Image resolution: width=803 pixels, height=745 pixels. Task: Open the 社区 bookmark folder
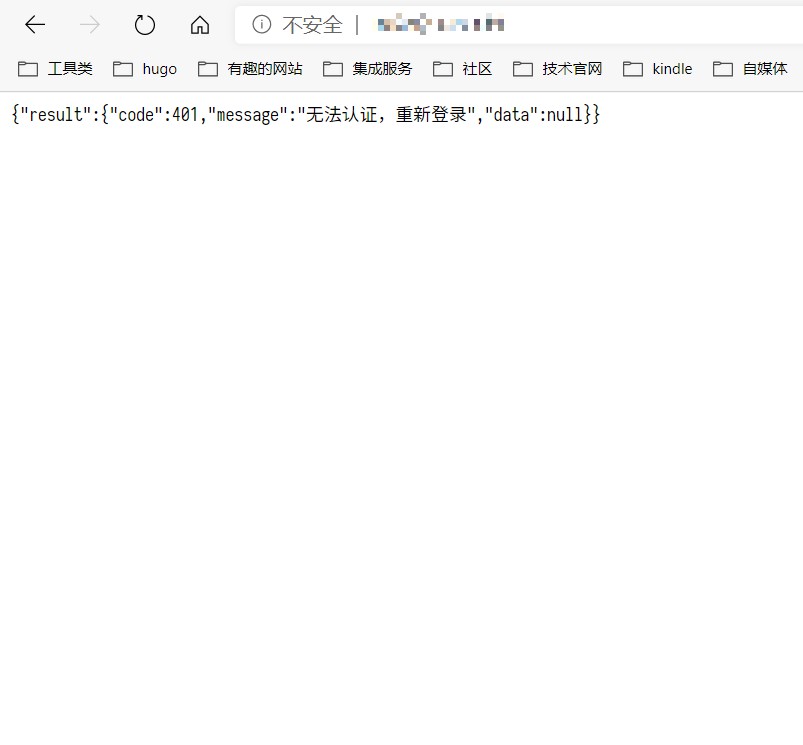coord(463,69)
